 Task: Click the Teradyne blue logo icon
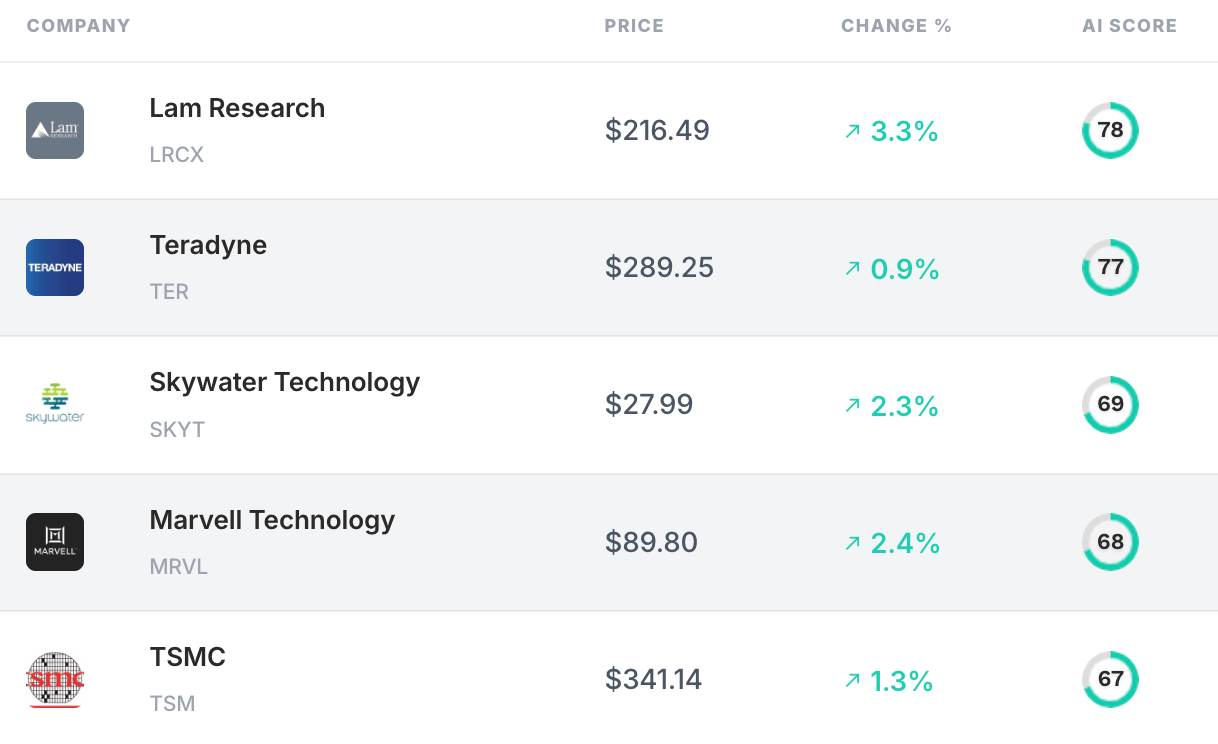pos(55,267)
